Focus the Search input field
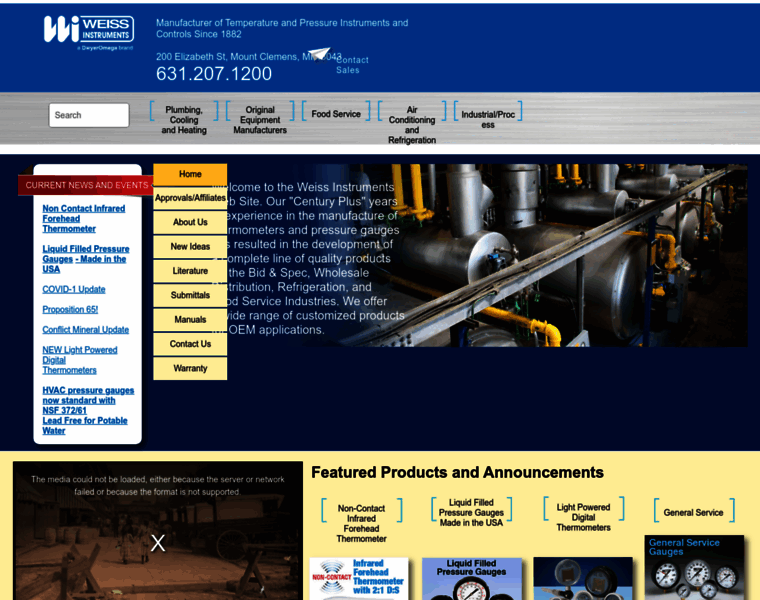Viewport: 760px width, 600px height. tap(89, 115)
